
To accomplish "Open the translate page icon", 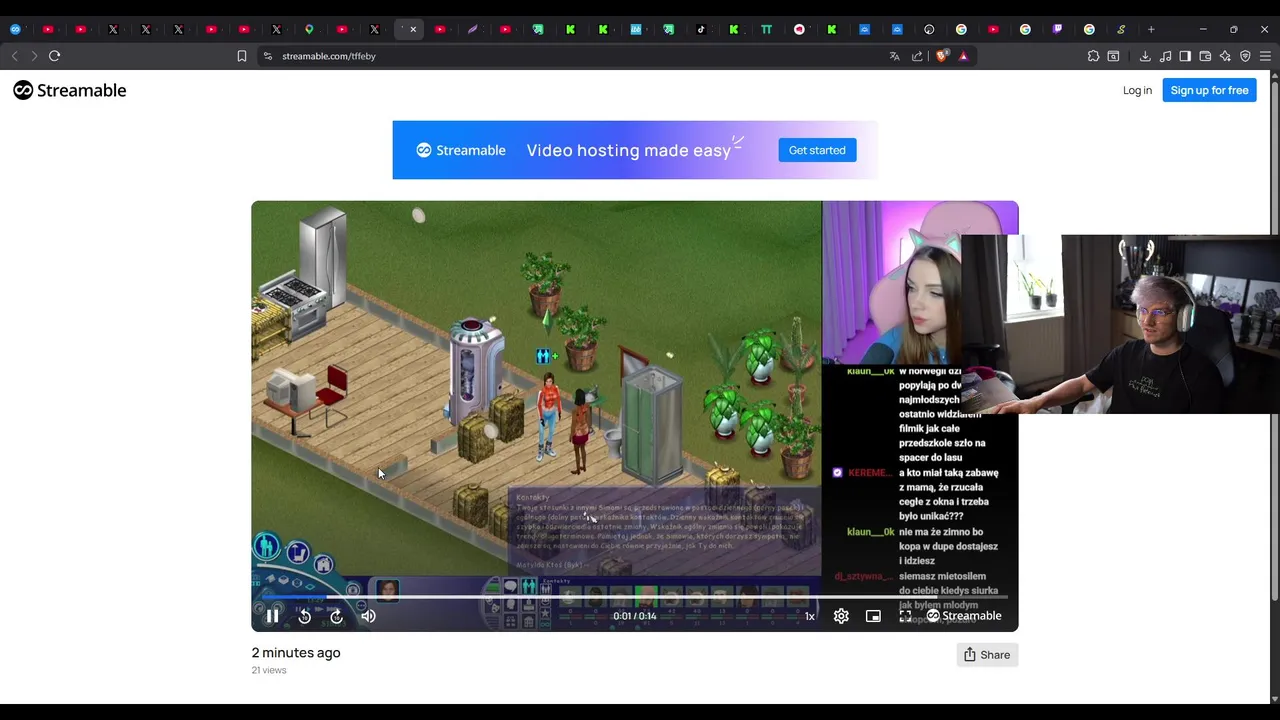I will click(x=894, y=56).
